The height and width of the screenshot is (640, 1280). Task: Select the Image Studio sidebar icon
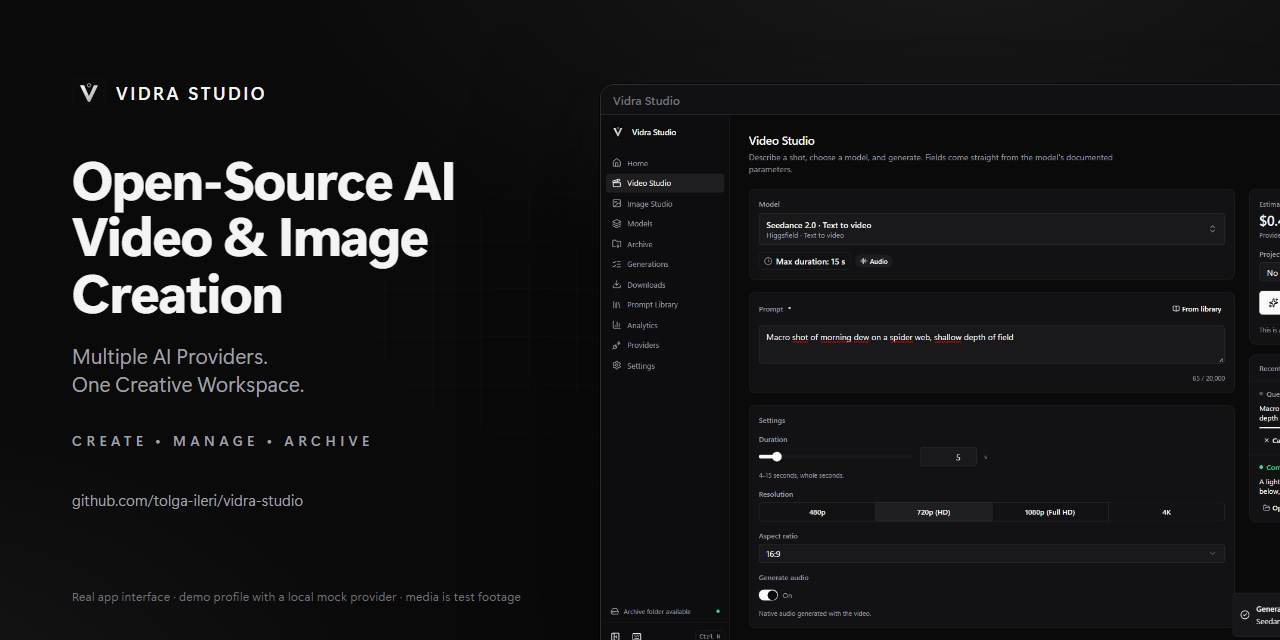(617, 204)
